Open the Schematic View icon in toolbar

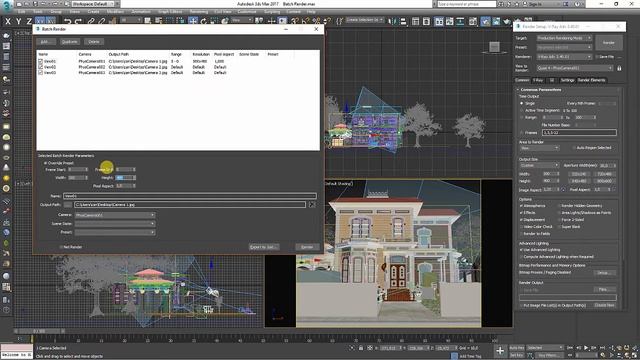pos(460,21)
